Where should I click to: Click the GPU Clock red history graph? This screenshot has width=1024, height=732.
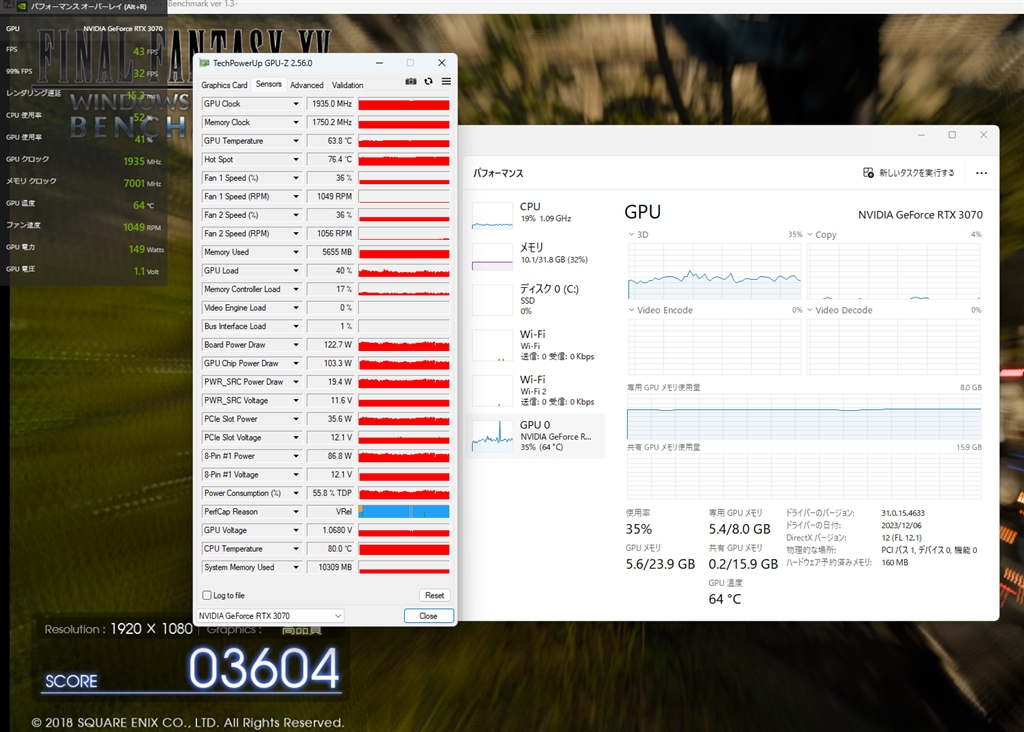[x=404, y=104]
